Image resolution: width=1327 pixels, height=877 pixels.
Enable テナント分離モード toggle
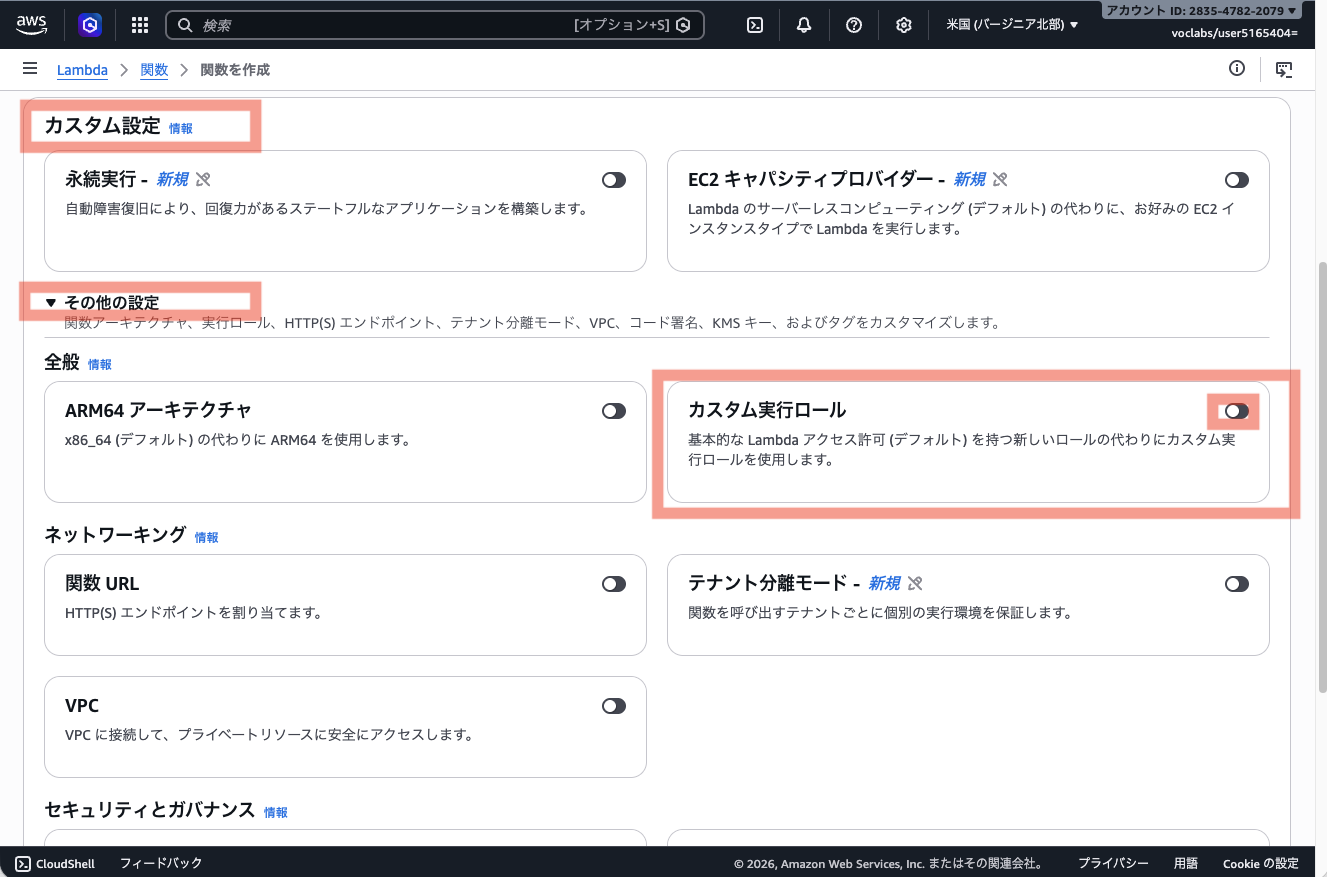[x=1237, y=584]
